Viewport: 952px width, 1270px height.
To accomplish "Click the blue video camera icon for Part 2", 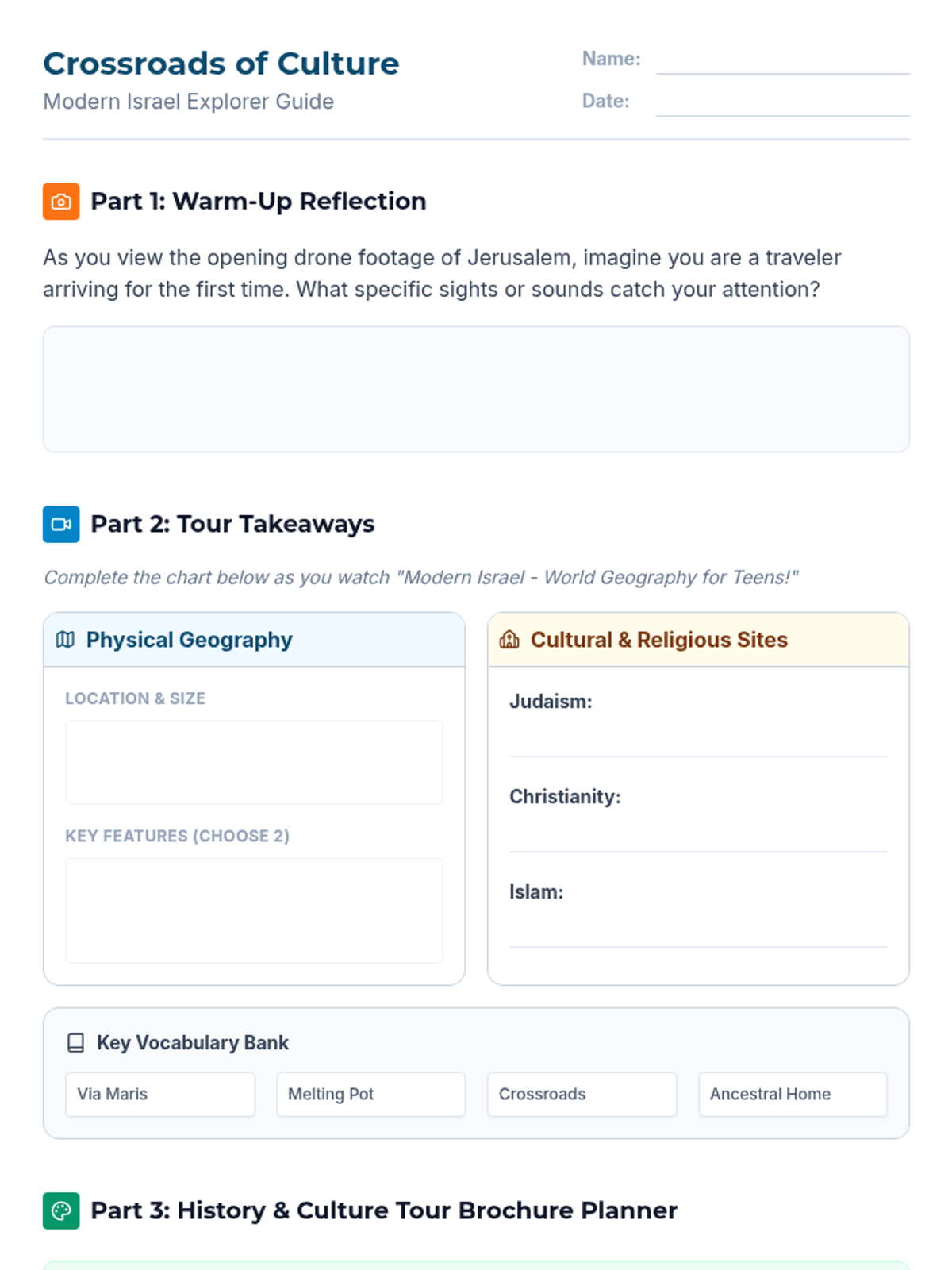I will (61, 524).
